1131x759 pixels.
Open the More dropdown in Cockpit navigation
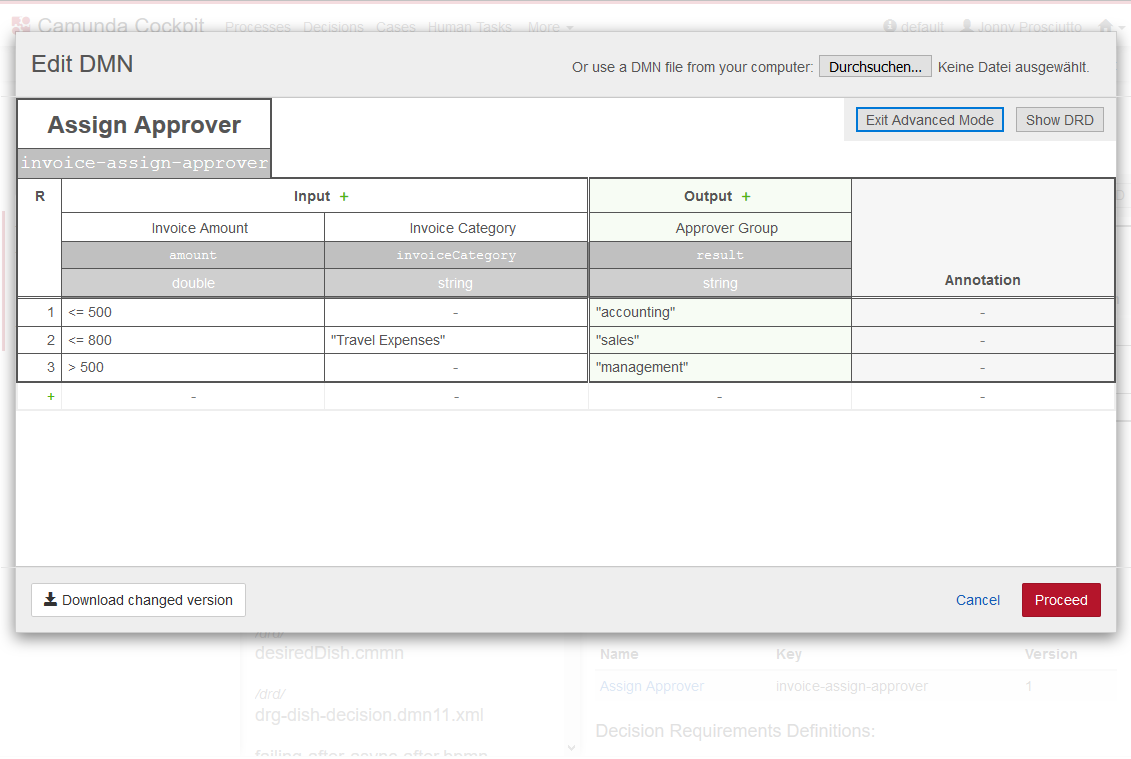(550, 27)
